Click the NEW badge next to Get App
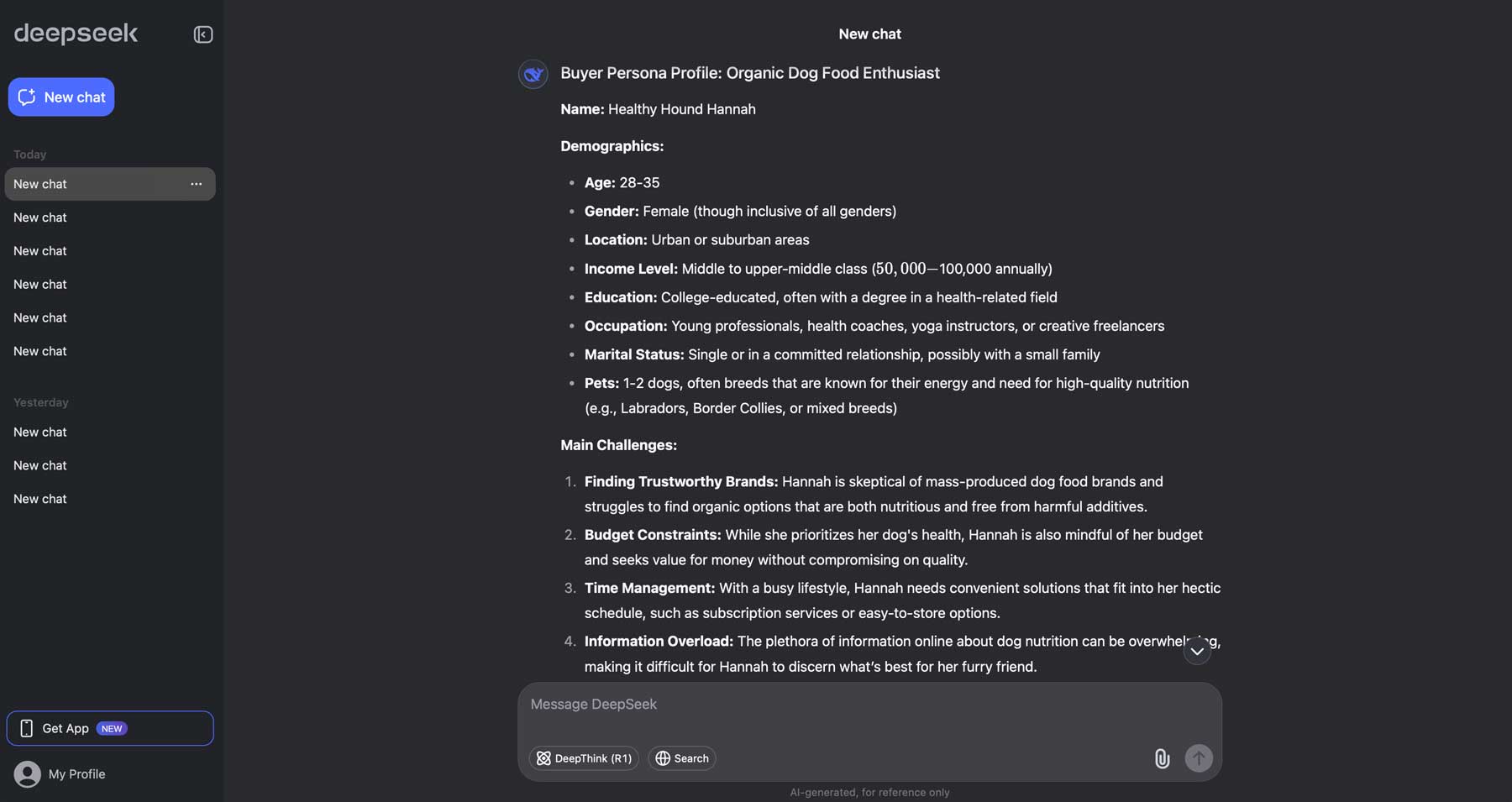 (x=110, y=728)
